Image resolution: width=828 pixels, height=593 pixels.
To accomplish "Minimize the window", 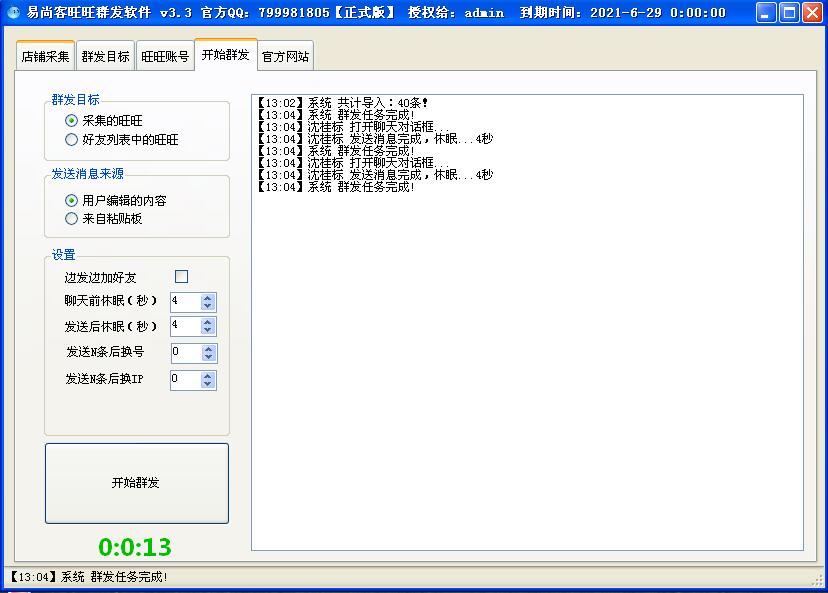I will [766, 13].
